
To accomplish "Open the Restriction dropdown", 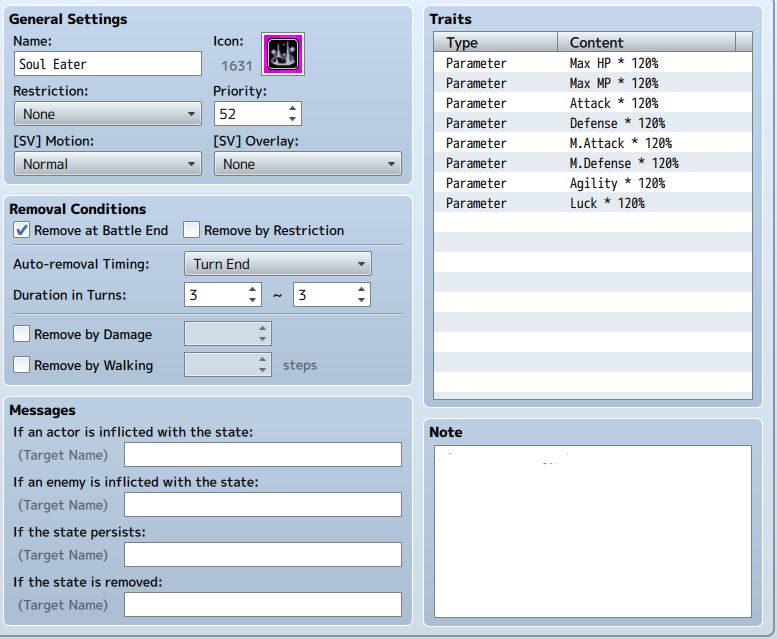I will pyautogui.click(x=108, y=114).
